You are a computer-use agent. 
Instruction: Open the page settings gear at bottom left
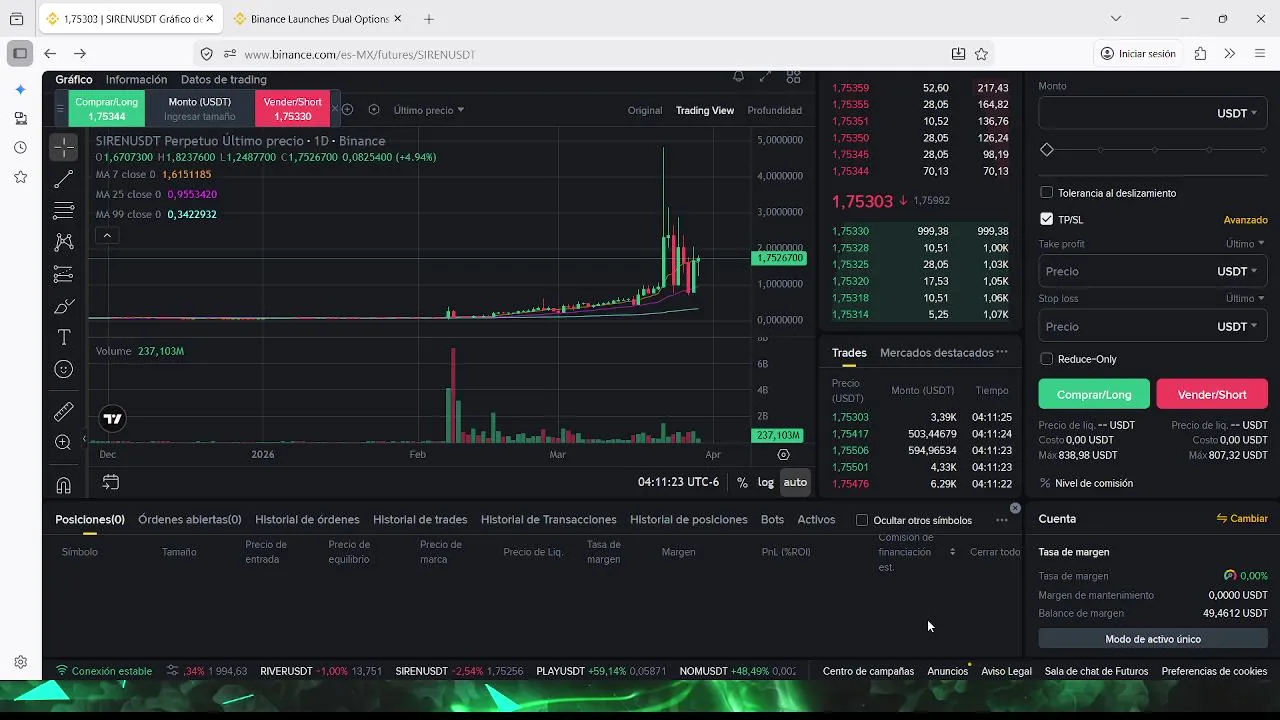click(x=20, y=662)
